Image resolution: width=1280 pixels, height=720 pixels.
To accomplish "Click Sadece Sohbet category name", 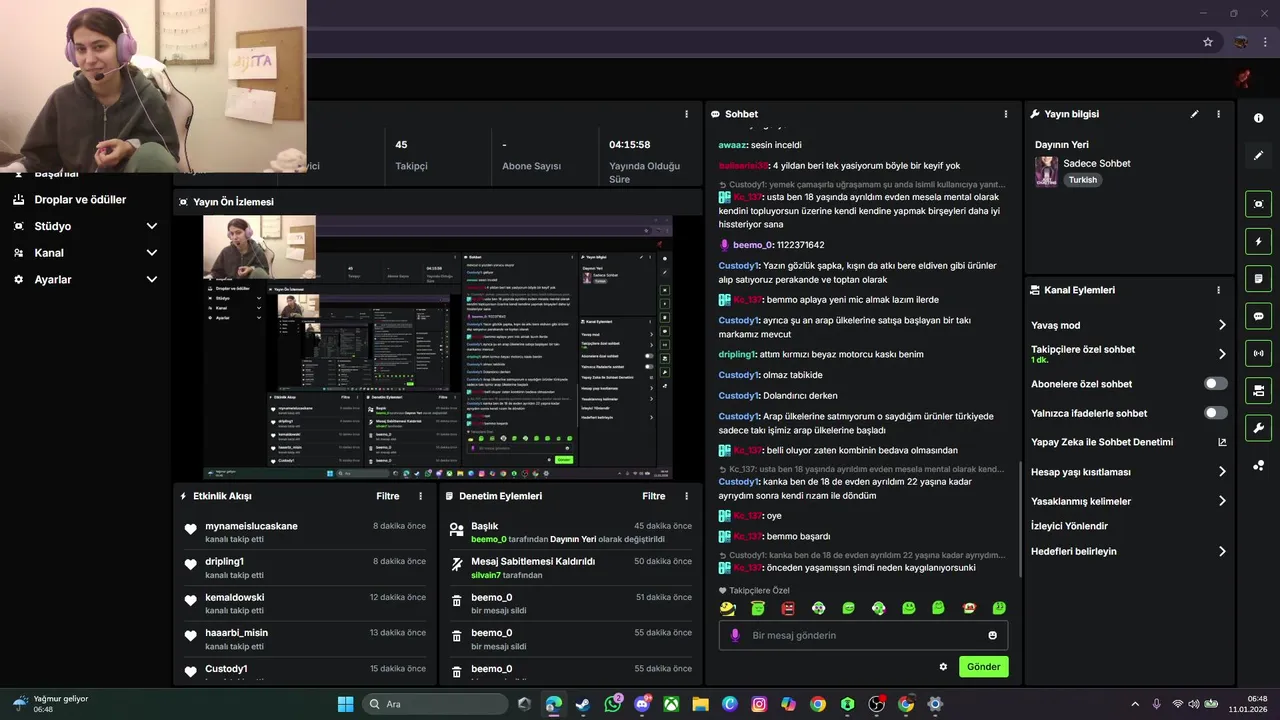I will click(x=1097, y=163).
